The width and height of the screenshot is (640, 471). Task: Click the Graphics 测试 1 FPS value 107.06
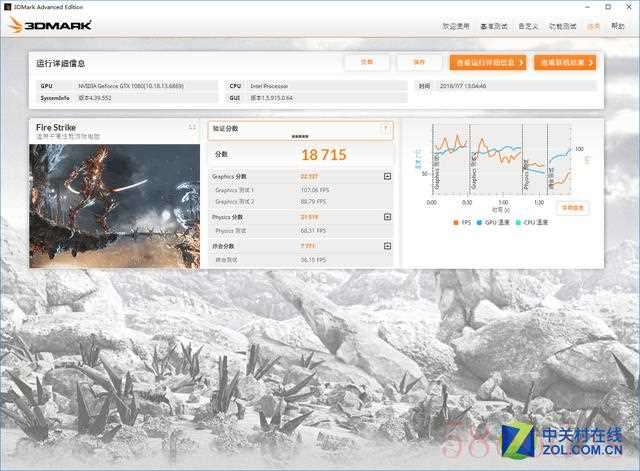click(x=315, y=190)
